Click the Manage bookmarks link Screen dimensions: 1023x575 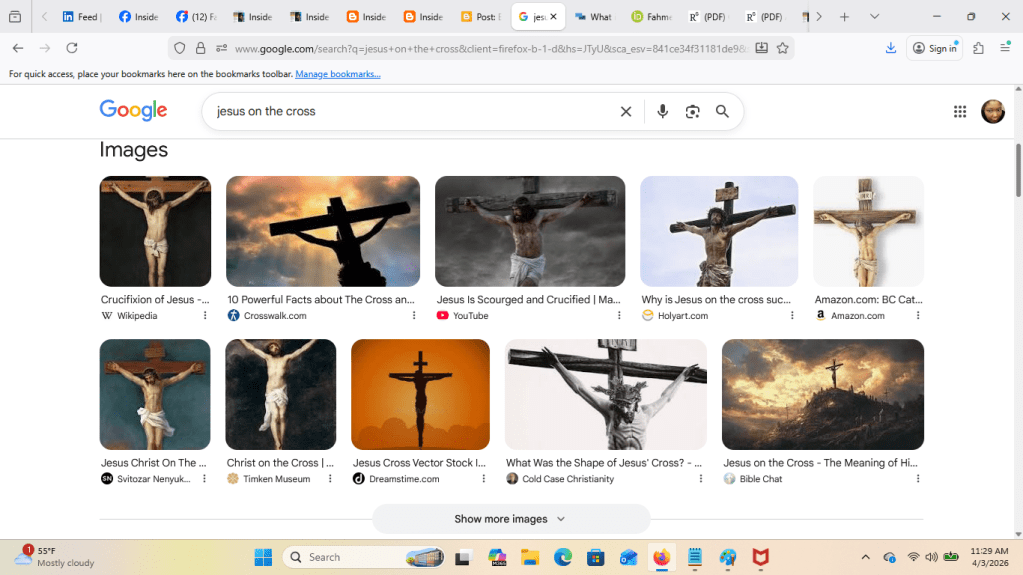[x=337, y=74]
